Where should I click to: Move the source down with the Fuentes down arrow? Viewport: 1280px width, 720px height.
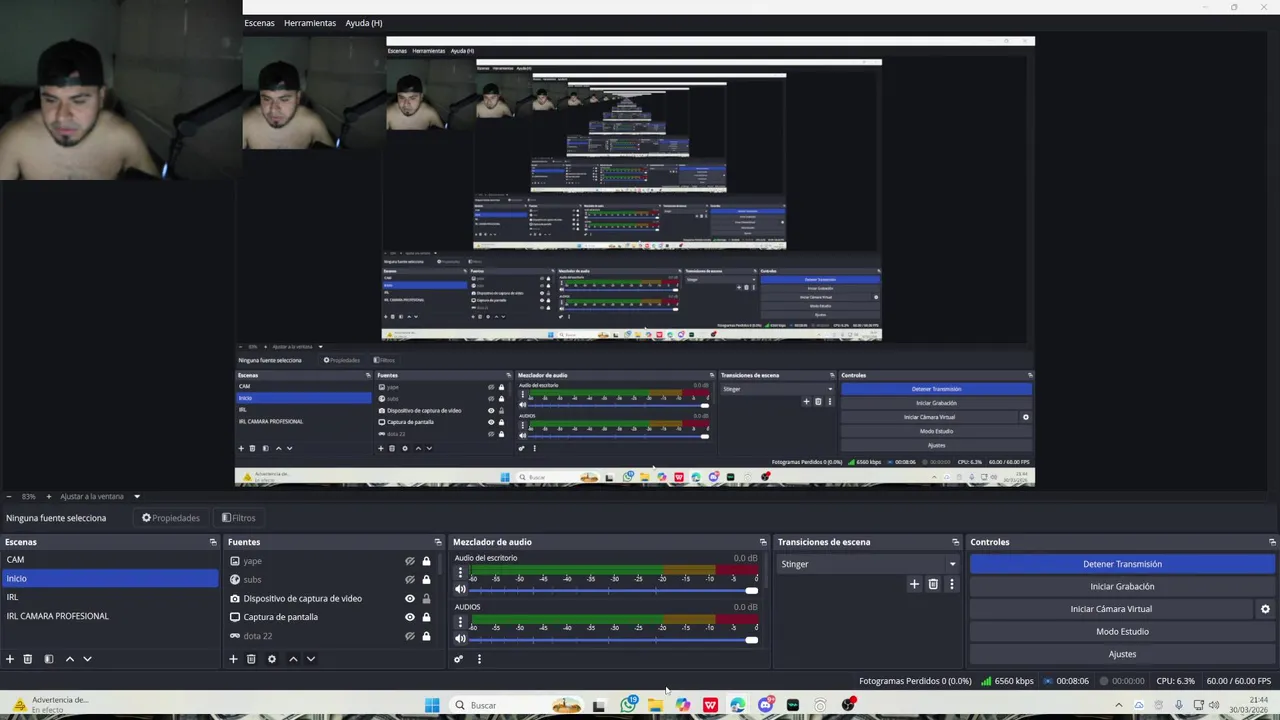[311, 659]
